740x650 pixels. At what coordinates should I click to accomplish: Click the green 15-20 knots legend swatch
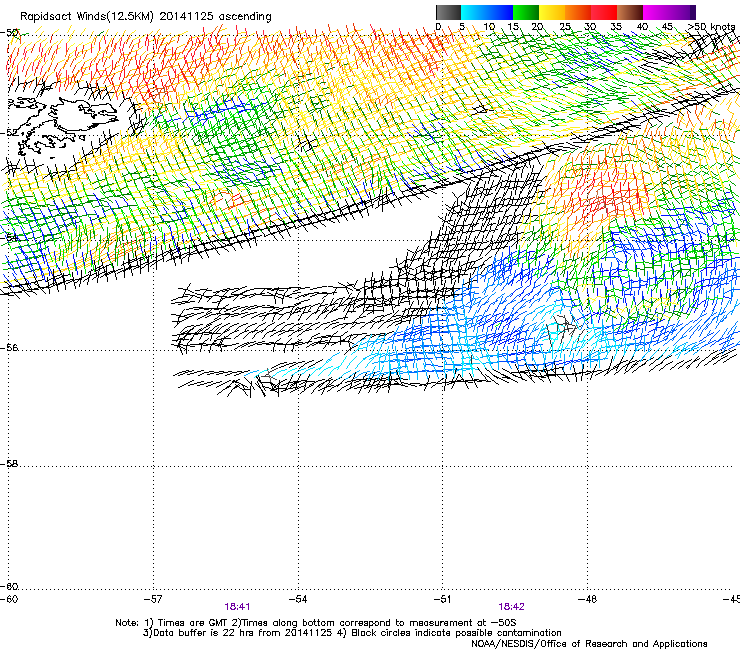click(526, 12)
